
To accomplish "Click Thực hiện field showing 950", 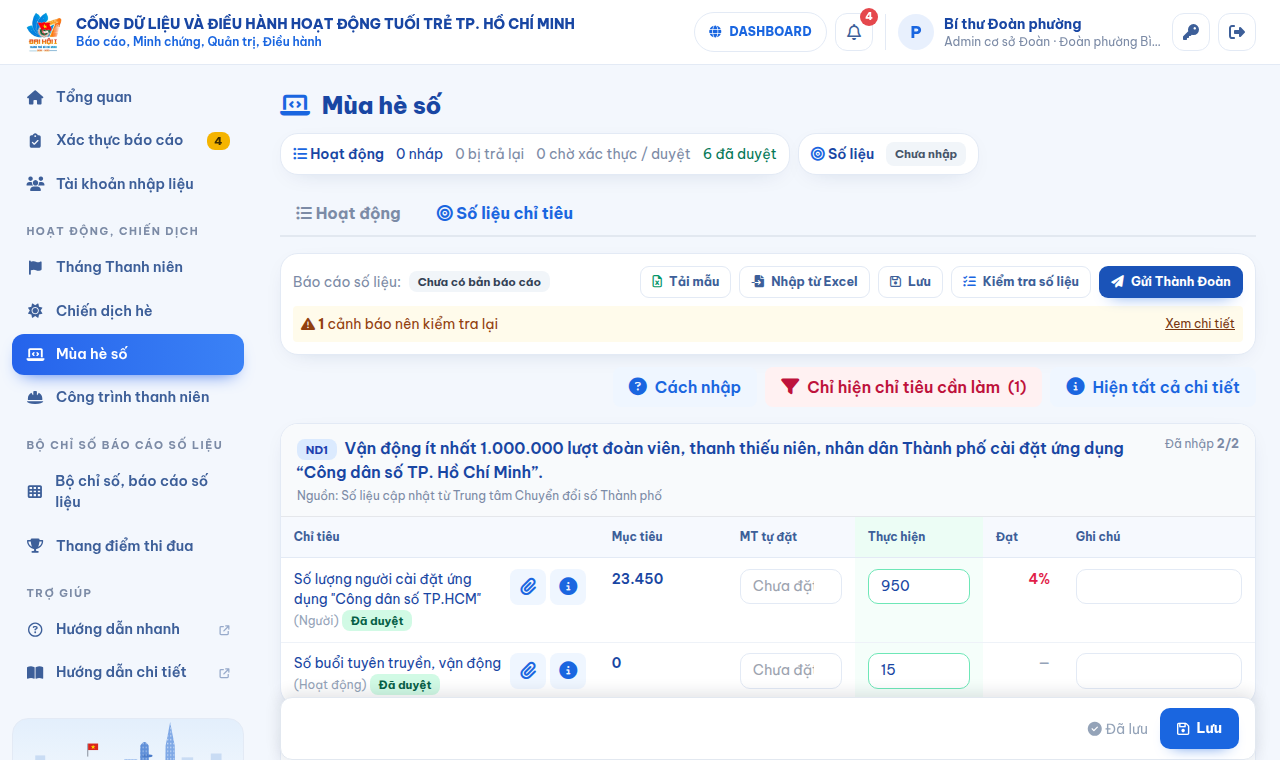I will pyautogui.click(x=919, y=586).
